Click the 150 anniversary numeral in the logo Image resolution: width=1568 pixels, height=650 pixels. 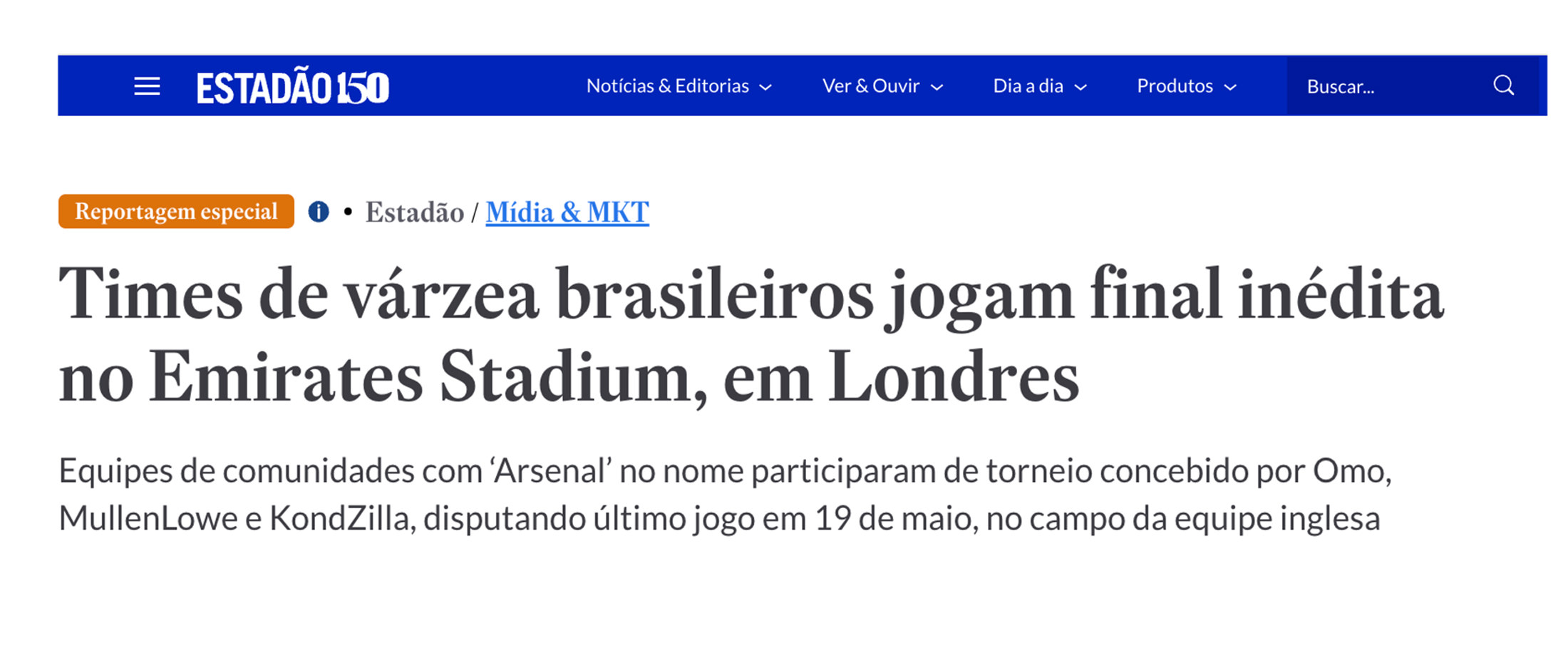click(x=363, y=88)
